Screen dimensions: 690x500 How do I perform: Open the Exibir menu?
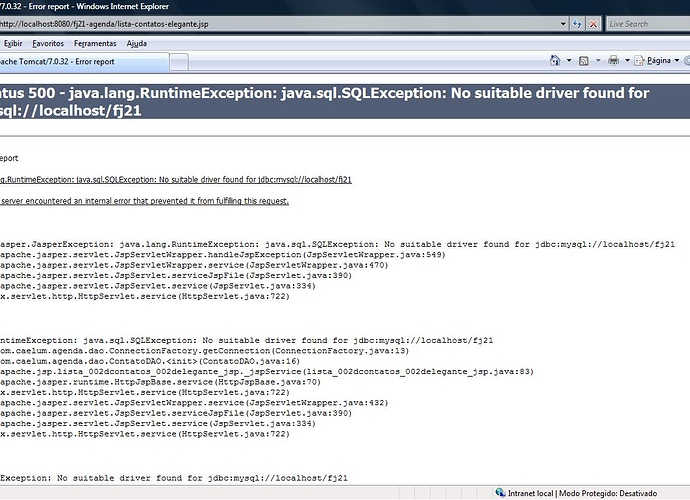click(13, 43)
